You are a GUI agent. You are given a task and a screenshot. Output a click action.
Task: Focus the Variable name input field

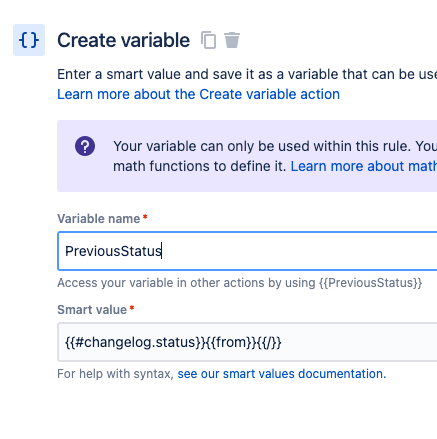[247, 251]
